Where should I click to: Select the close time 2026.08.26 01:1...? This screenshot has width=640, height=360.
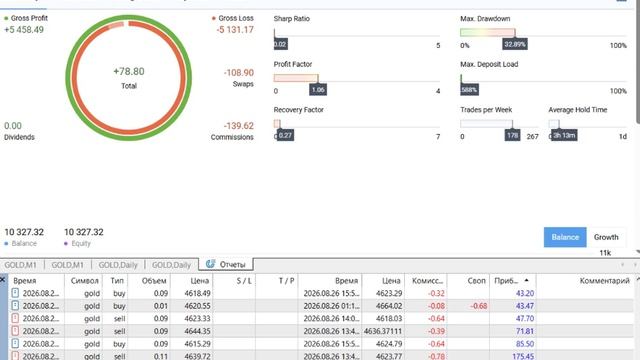pyautogui.click(x=331, y=306)
